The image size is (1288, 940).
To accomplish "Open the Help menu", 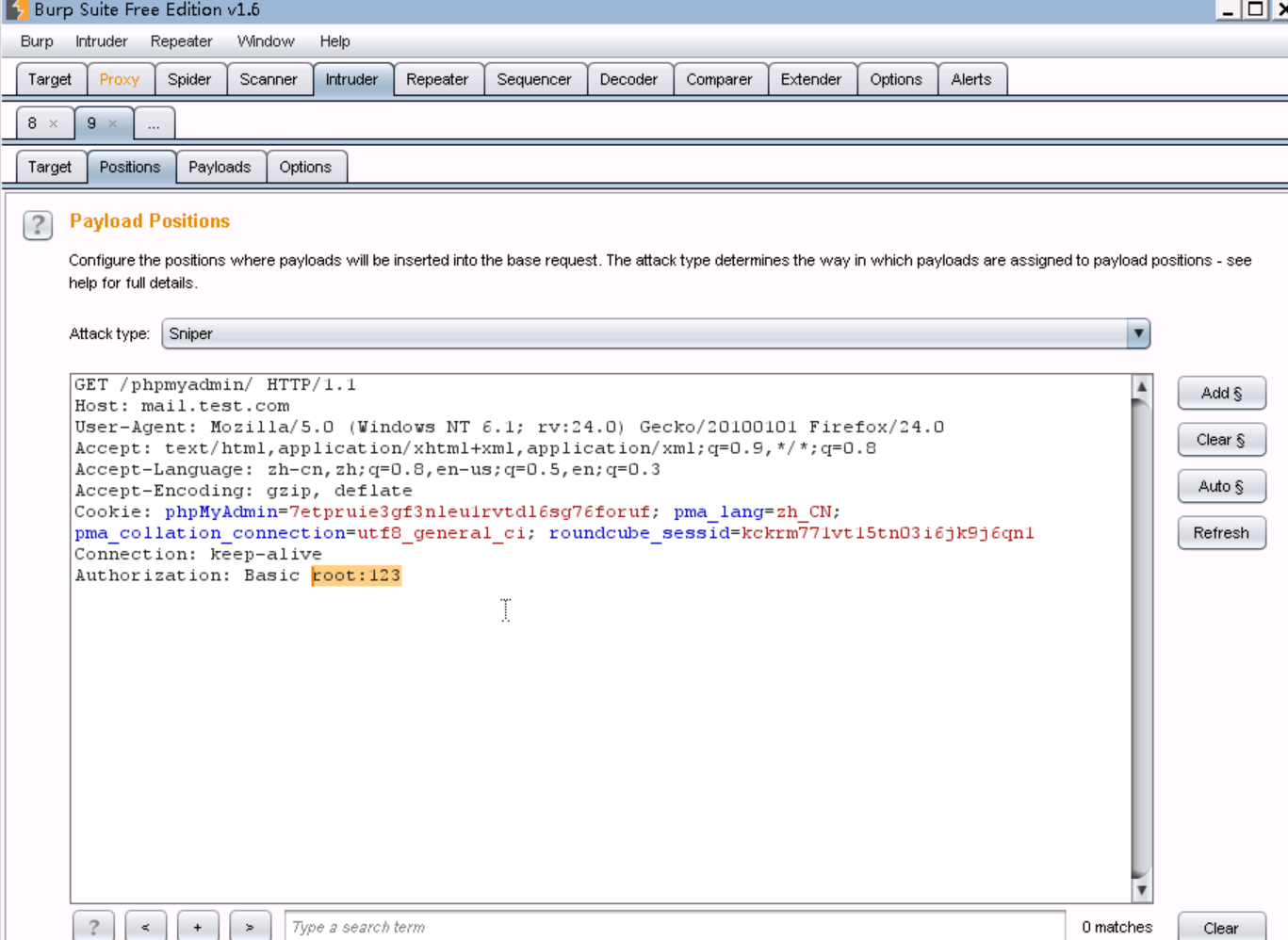I will tap(334, 41).
